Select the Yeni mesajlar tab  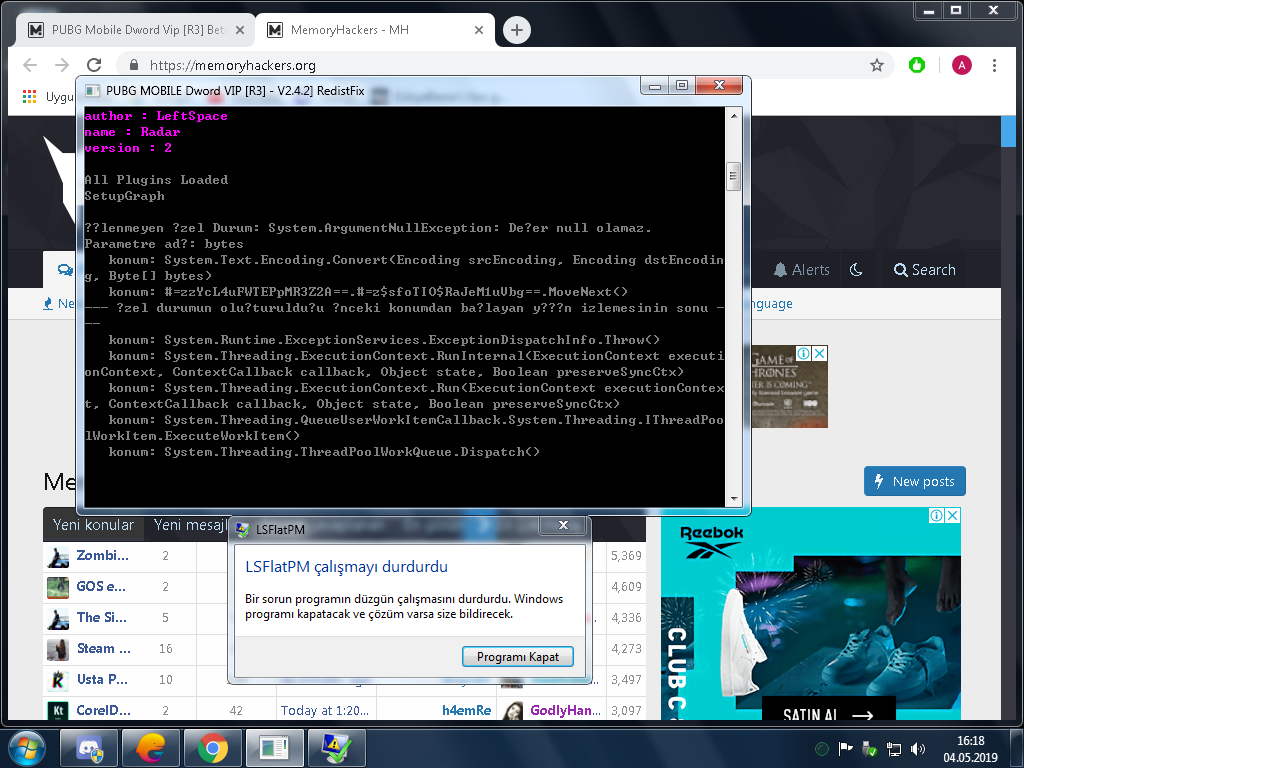click(x=191, y=525)
